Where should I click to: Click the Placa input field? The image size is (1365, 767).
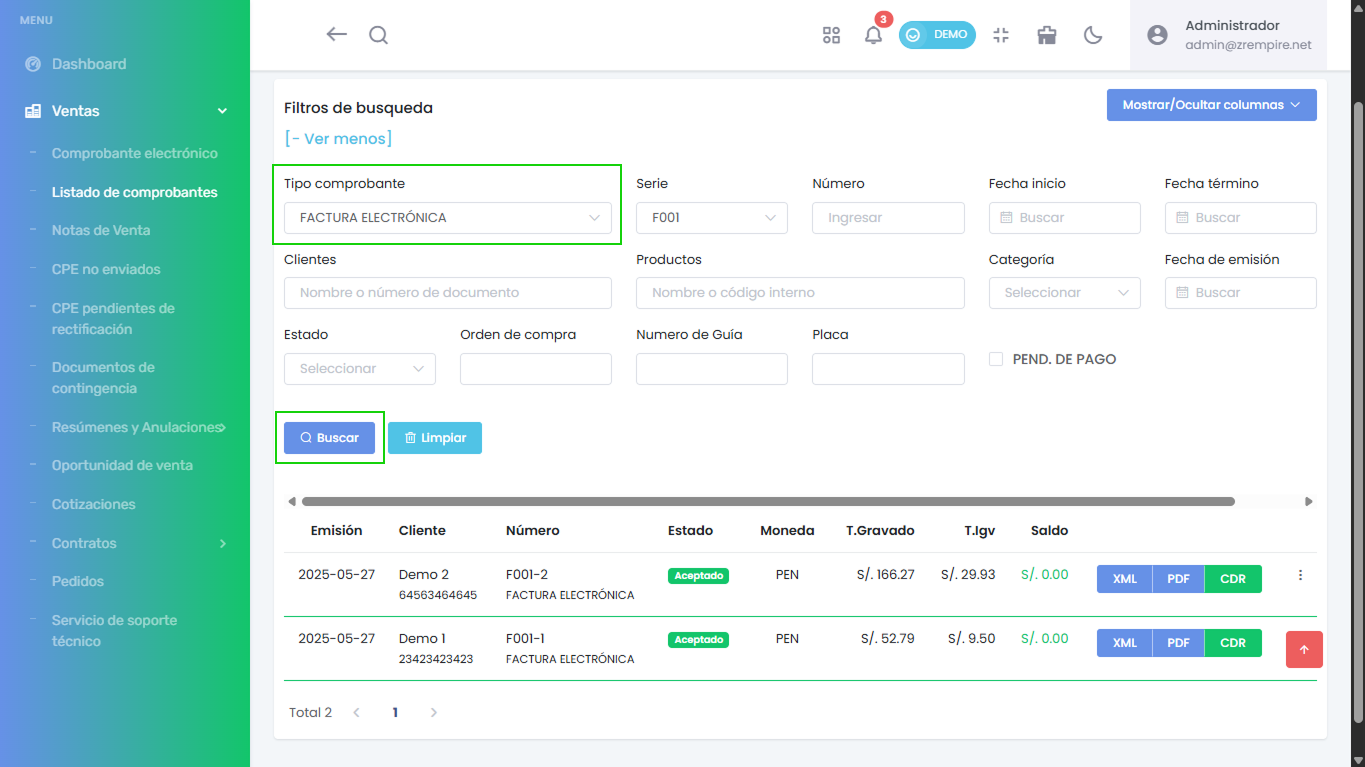(888, 369)
